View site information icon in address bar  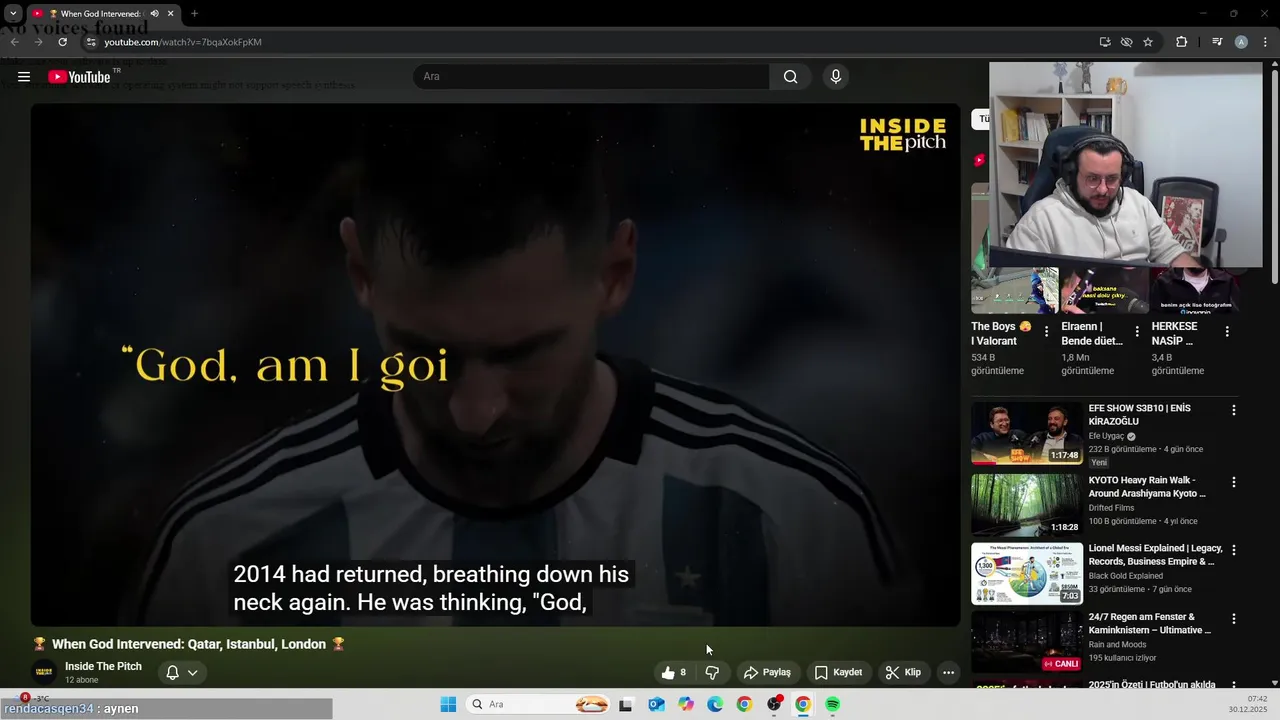[x=90, y=42]
